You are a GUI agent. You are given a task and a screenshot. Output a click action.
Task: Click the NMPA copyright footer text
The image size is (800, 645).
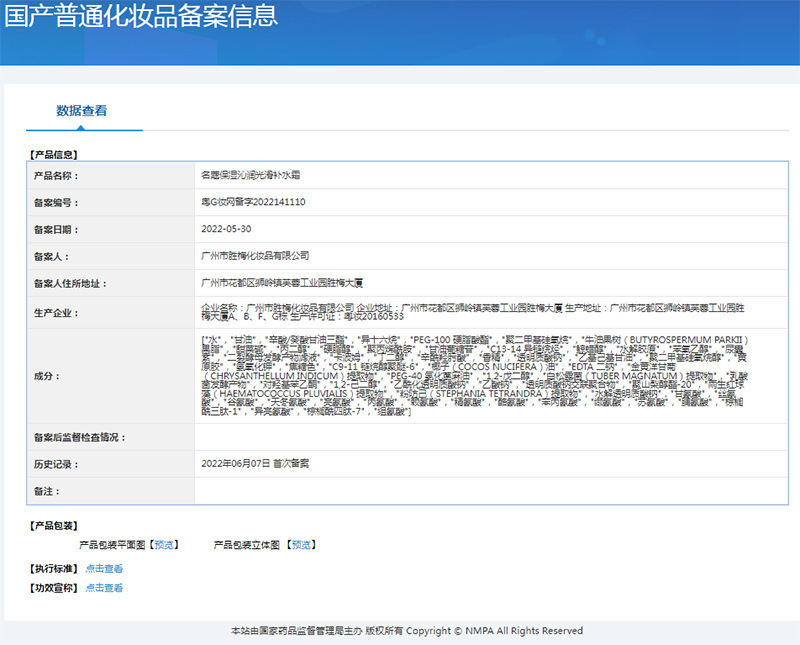click(407, 631)
